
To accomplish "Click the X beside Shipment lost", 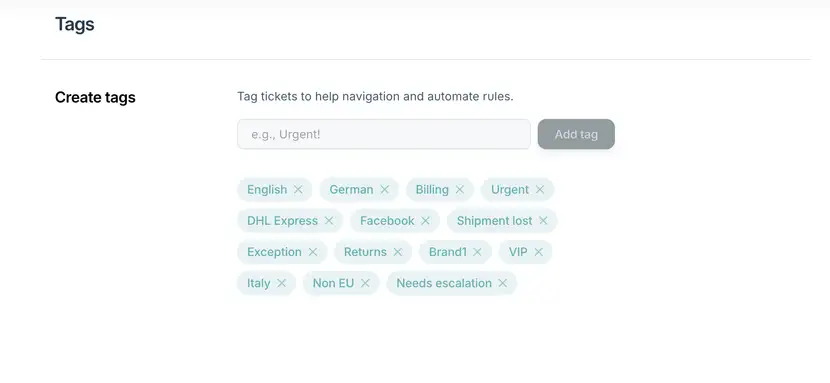I will click(x=543, y=221).
